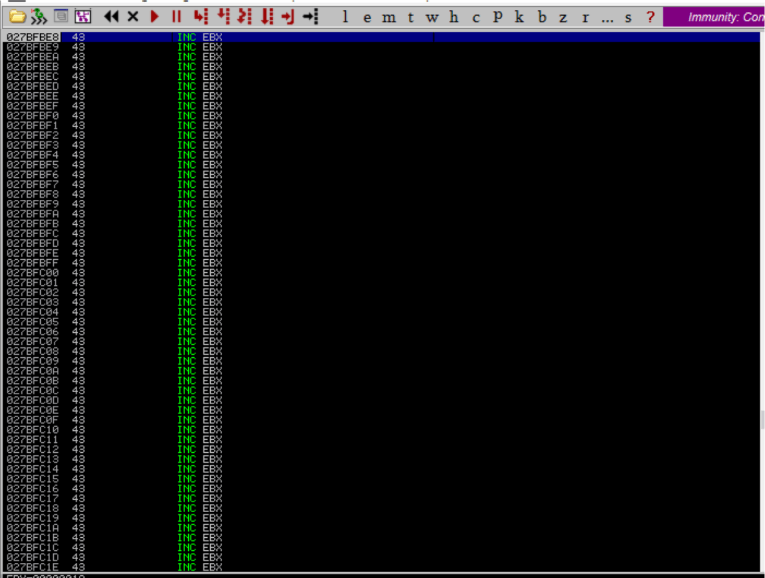Click hex byte 43 at row 027BFC1C
The height and width of the screenshot is (578, 765).
pos(78,548)
